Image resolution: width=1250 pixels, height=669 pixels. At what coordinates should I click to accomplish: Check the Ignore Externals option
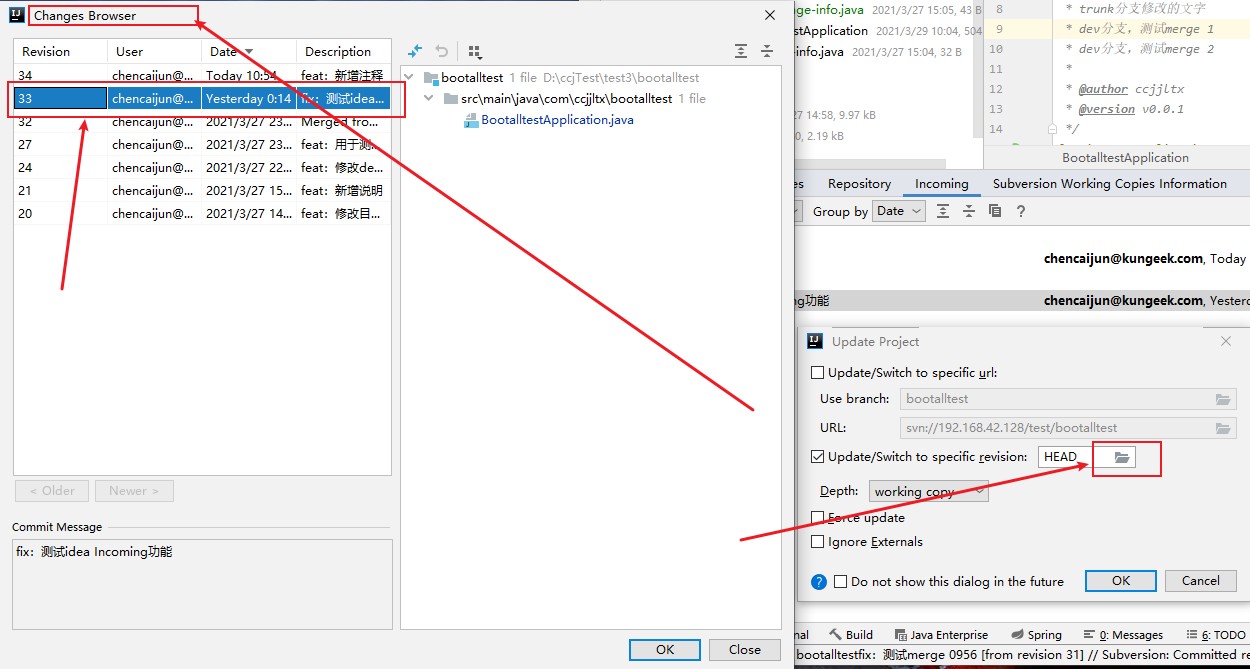818,542
